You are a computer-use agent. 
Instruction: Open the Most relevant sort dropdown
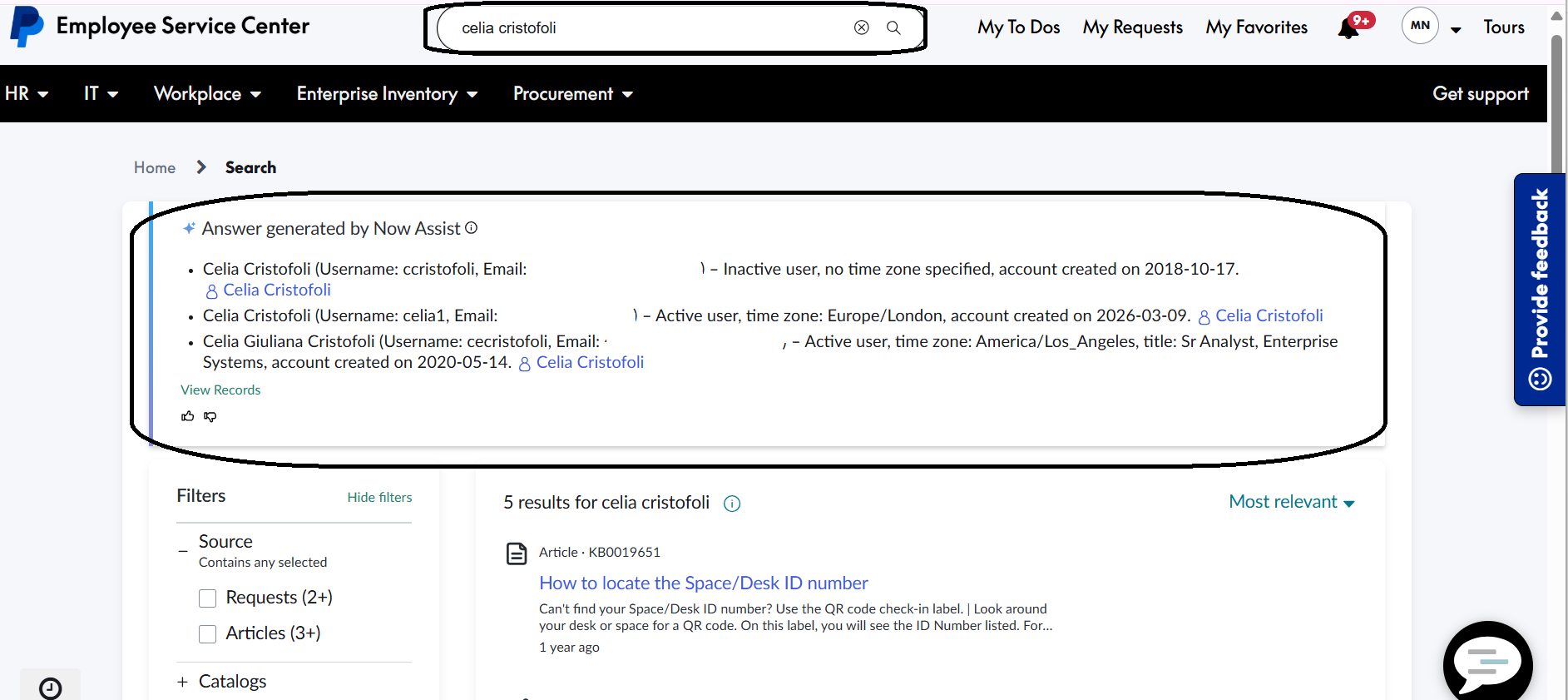tap(1291, 502)
